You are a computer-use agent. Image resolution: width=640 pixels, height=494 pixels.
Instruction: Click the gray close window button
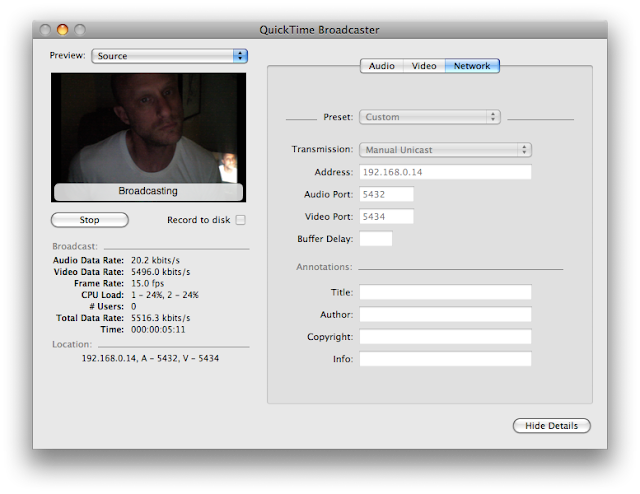coord(45,29)
